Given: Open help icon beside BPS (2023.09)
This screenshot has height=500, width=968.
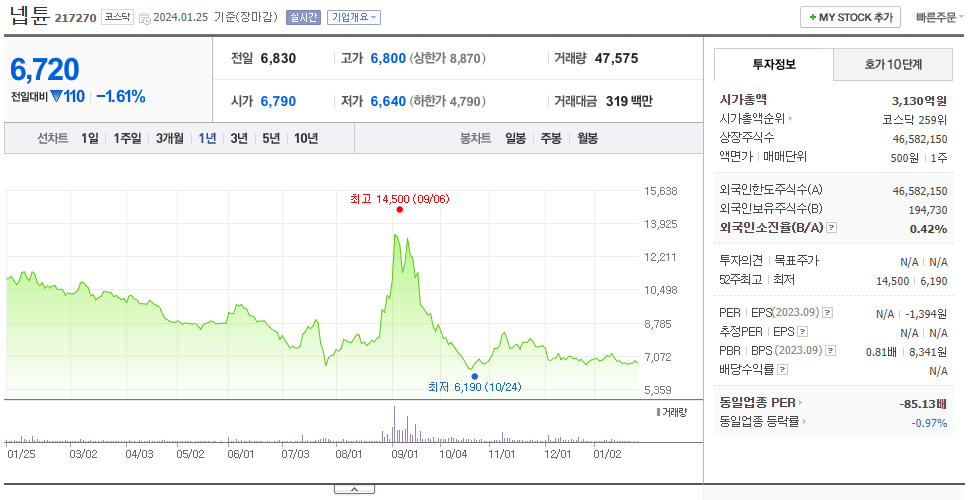Looking at the screenshot, I should (831, 351).
